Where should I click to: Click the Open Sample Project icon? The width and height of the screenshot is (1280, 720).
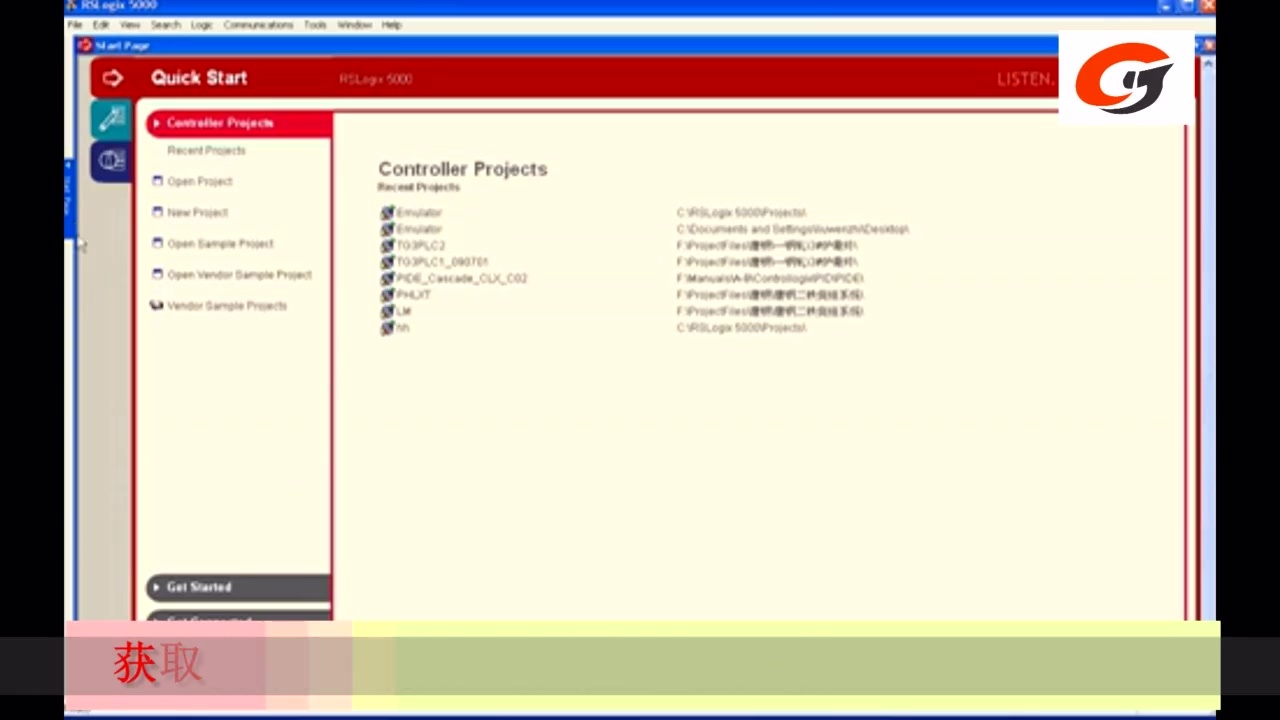point(157,243)
